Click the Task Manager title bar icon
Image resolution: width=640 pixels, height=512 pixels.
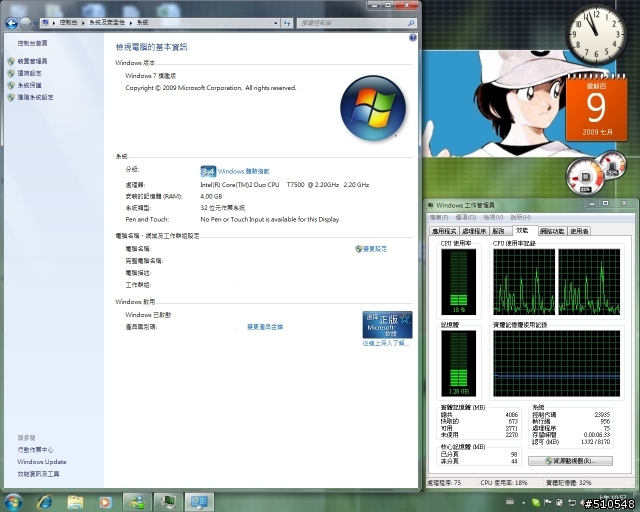point(431,205)
